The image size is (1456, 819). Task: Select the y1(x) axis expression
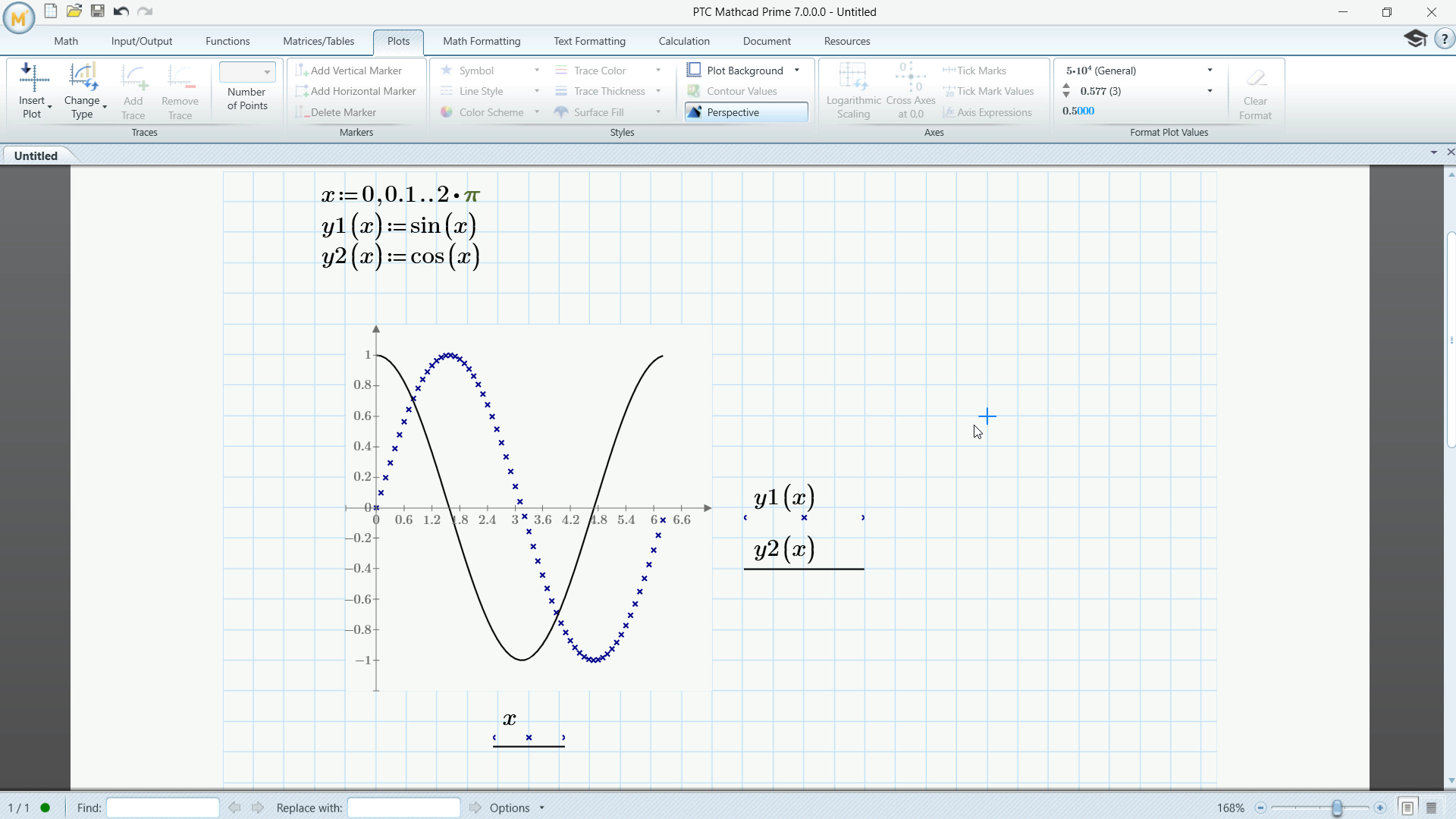pyautogui.click(x=784, y=497)
